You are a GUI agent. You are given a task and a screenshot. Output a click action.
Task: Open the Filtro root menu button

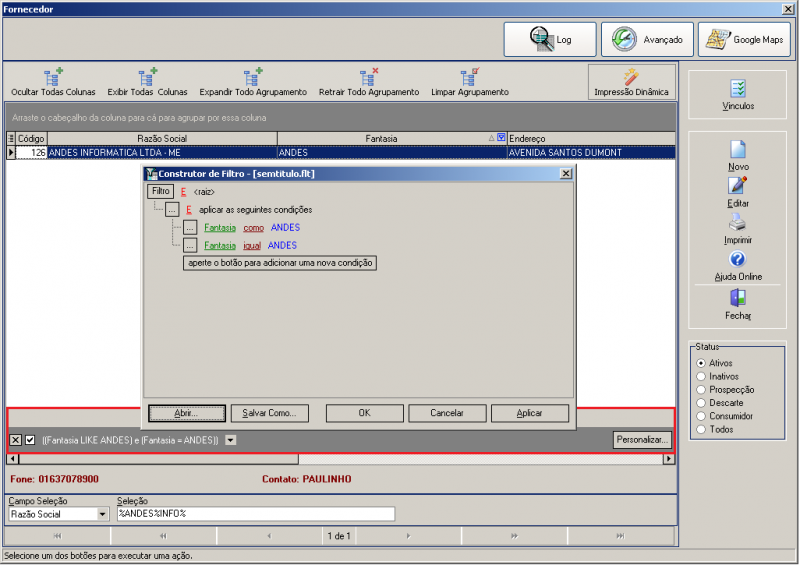[161, 191]
